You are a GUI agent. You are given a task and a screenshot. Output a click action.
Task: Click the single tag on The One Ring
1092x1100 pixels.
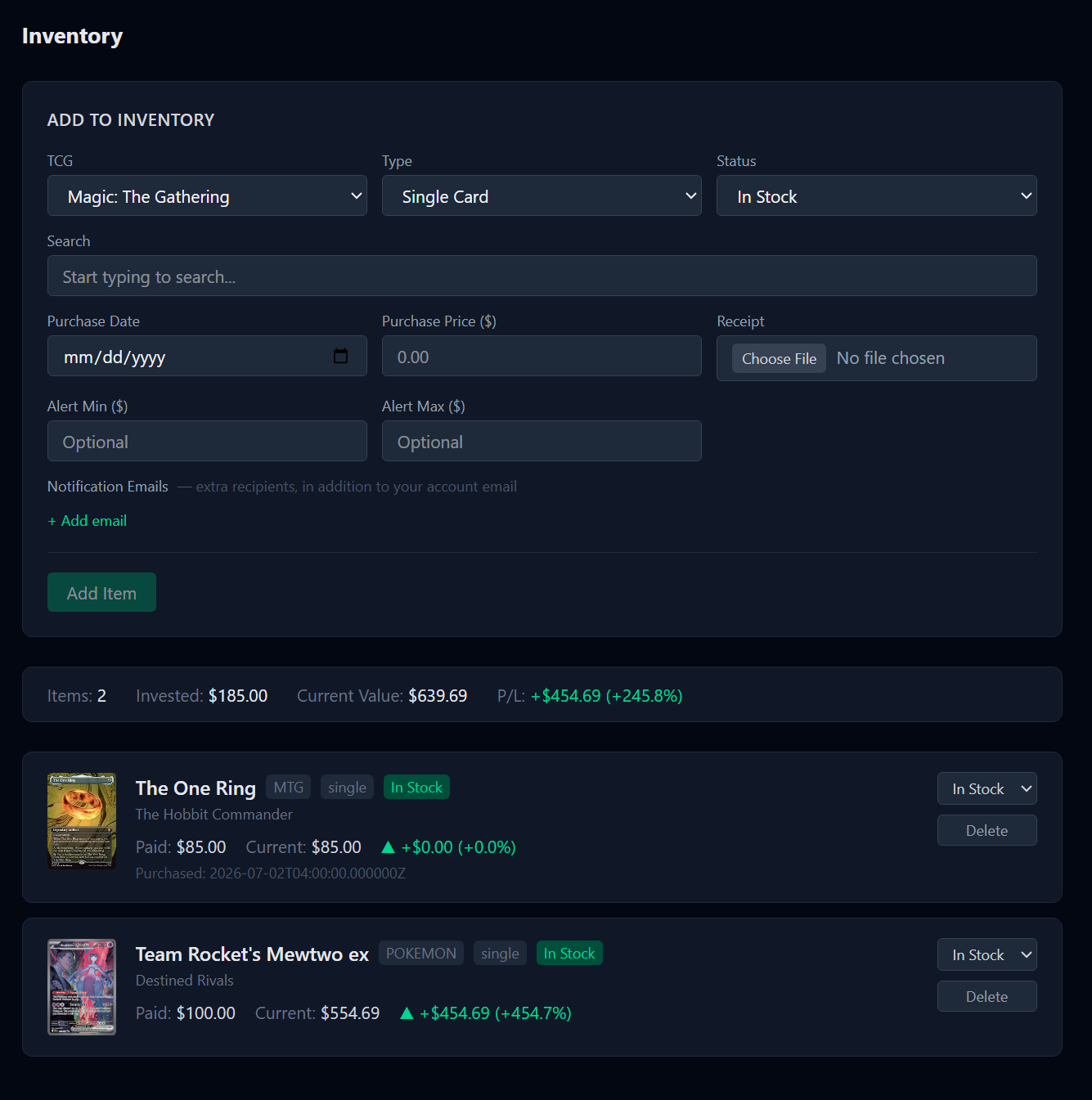[x=347, y=787]
